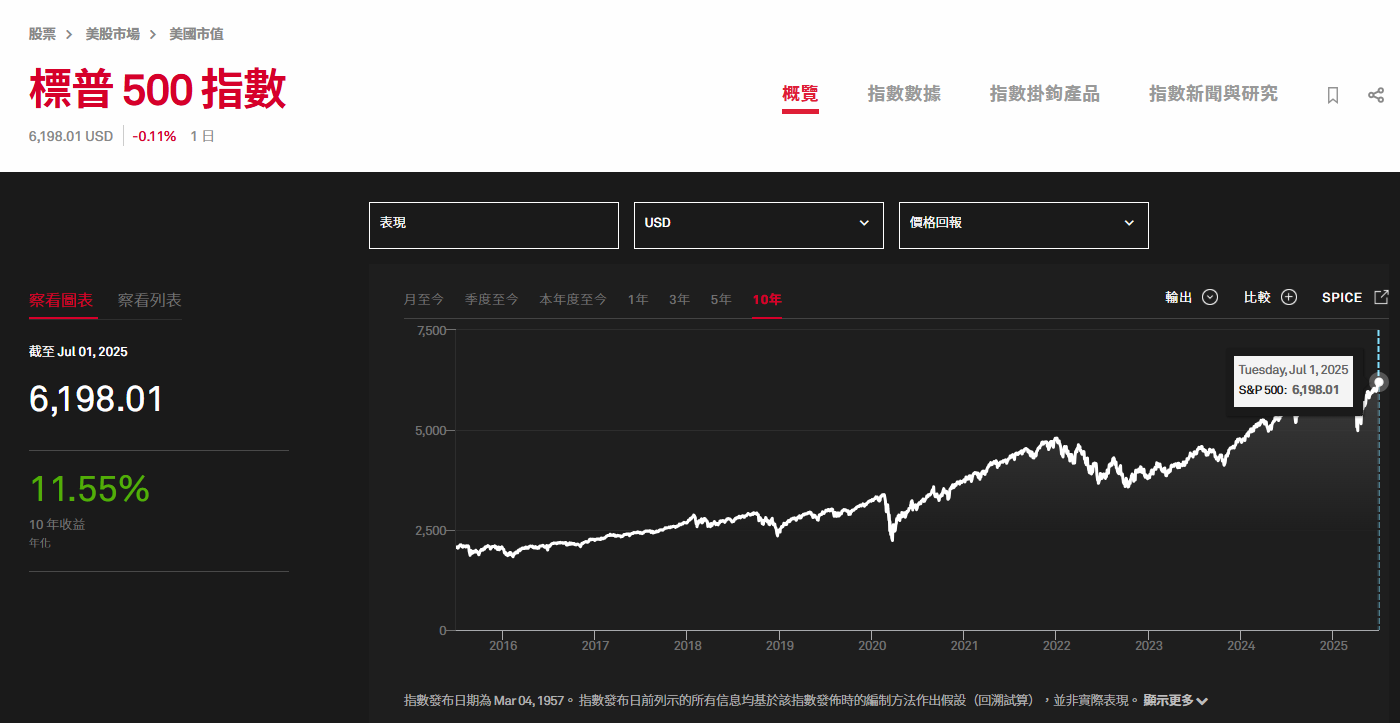Viewport: 1400px width, 723px height.
Task: Click the 標普 500 指數 page title
Action: click(158, 90)
